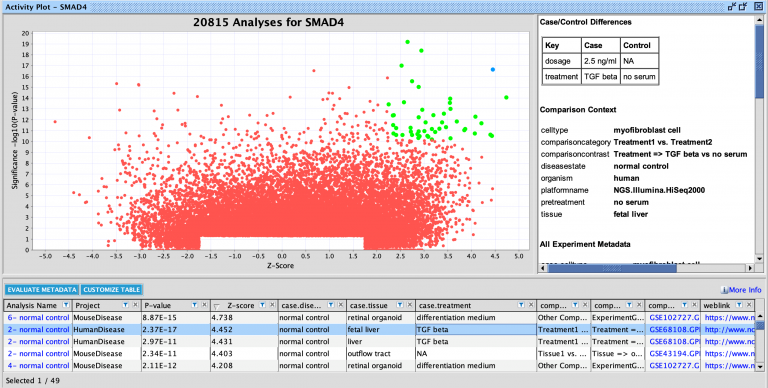Click '2.5 ng/ml' dosage case cell
The width and height of the screenshot is (768, 388).
[600, 61]
